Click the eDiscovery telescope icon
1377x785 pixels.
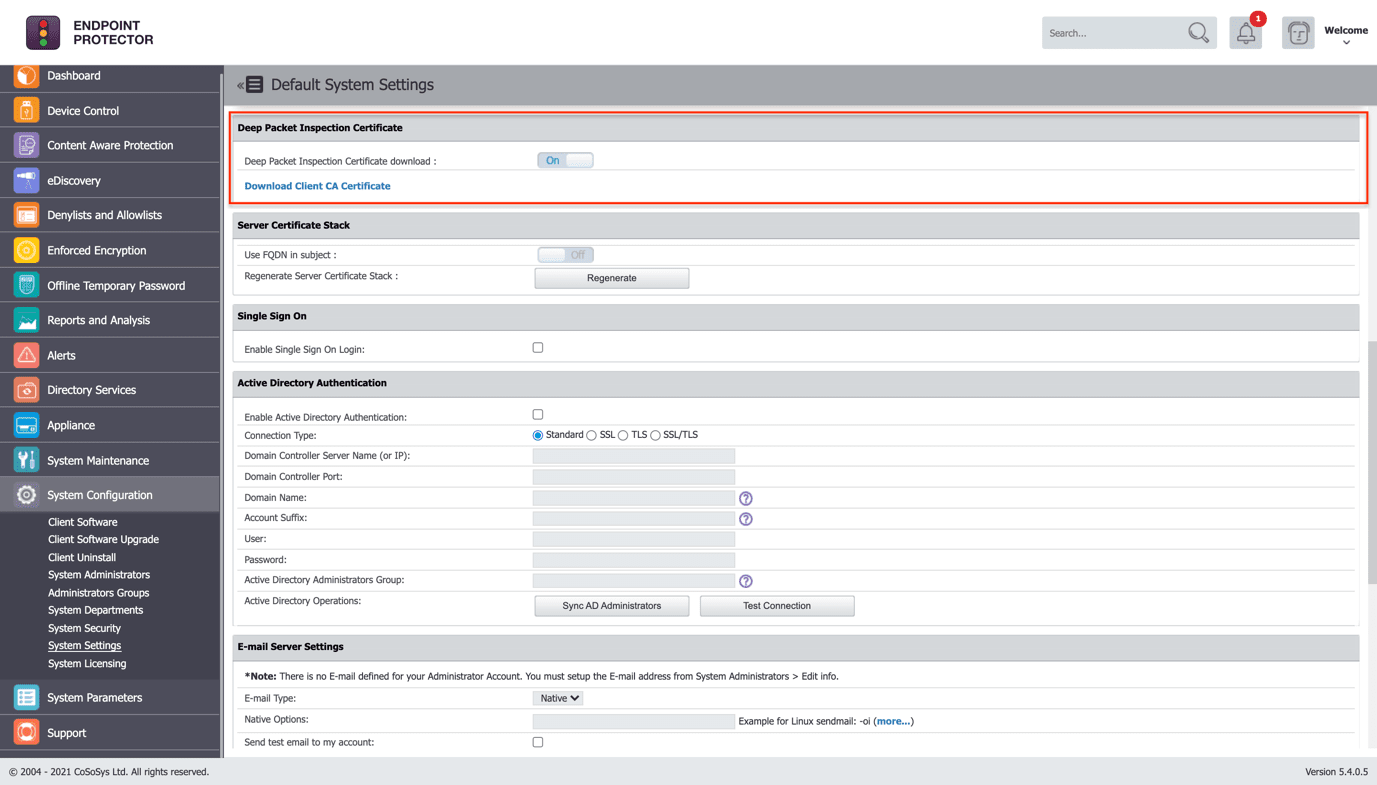pos(26,180)
